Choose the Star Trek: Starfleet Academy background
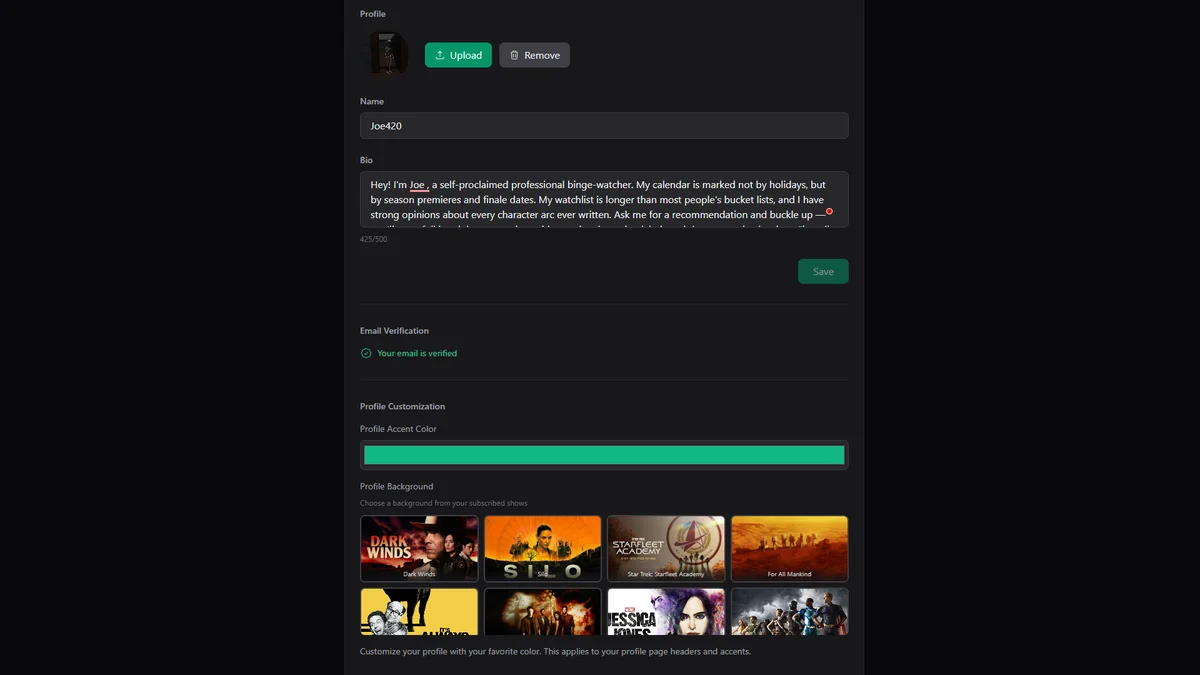Screen dimensions: 1200x675 point(666,548)
